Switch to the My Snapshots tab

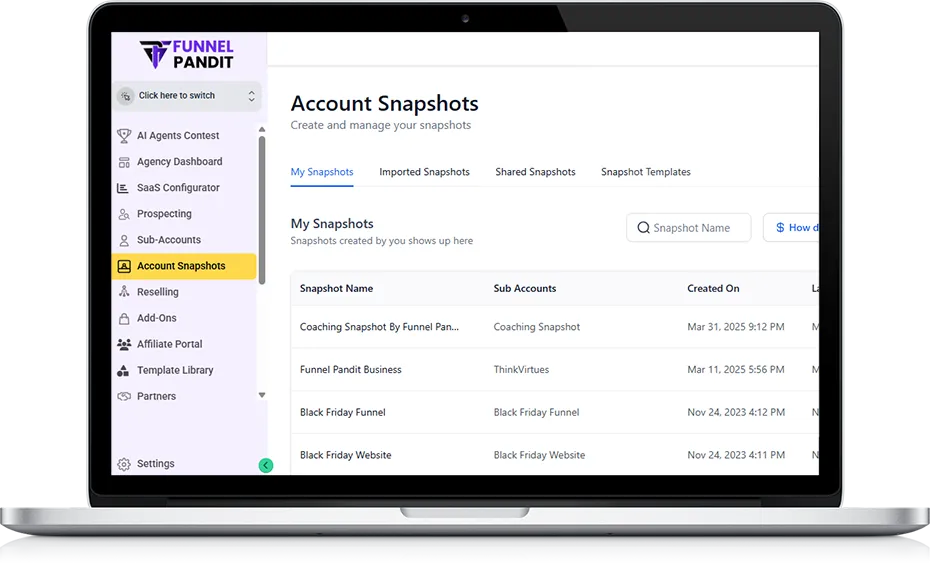click(322, 172)
